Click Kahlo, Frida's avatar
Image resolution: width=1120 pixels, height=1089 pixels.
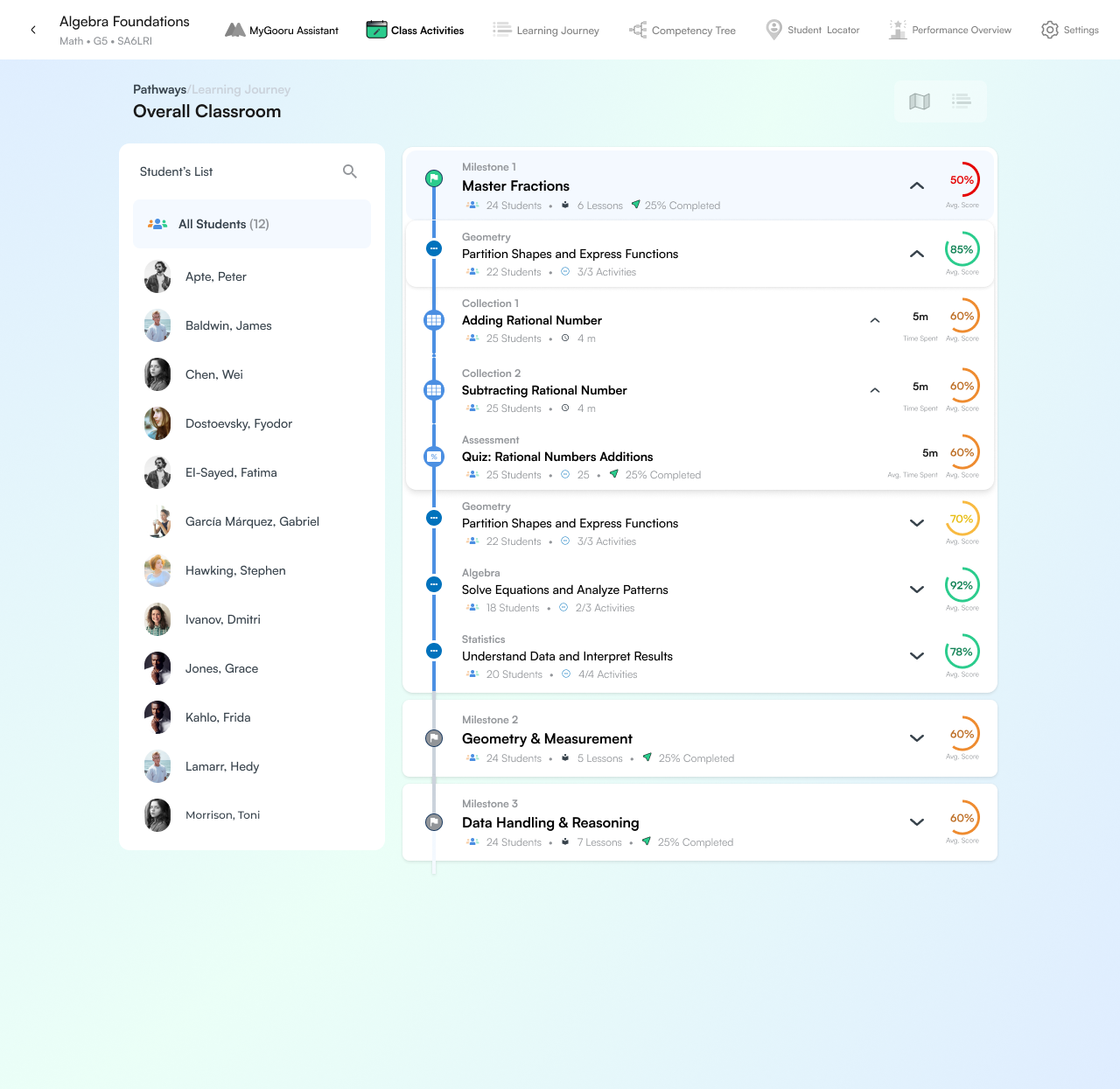(x=157, y=717)
